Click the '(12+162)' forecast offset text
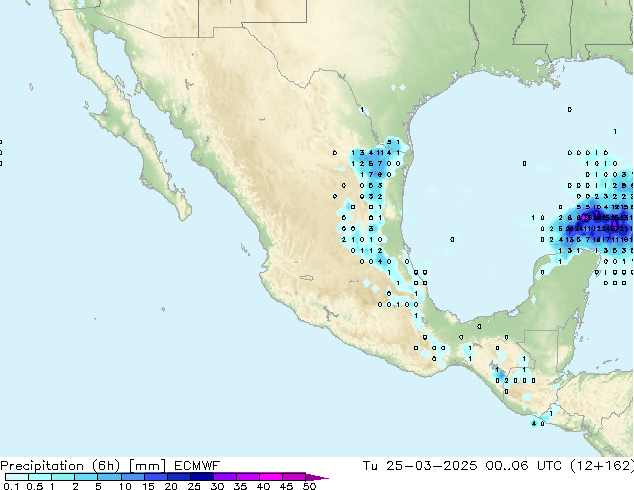634x490 pixels. pos(601,466)
